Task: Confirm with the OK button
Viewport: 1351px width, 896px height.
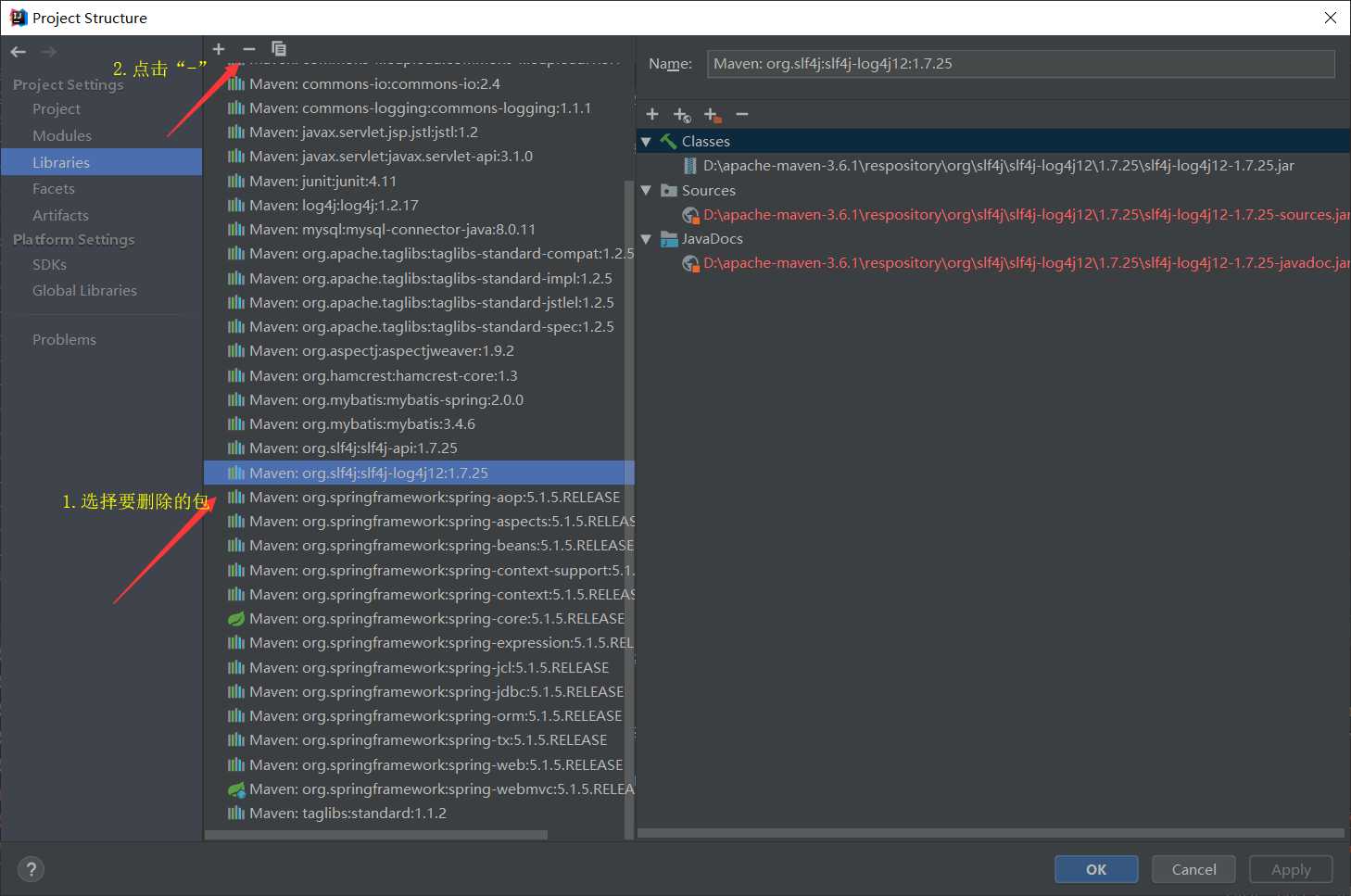Action: [x=1096, y=869]
